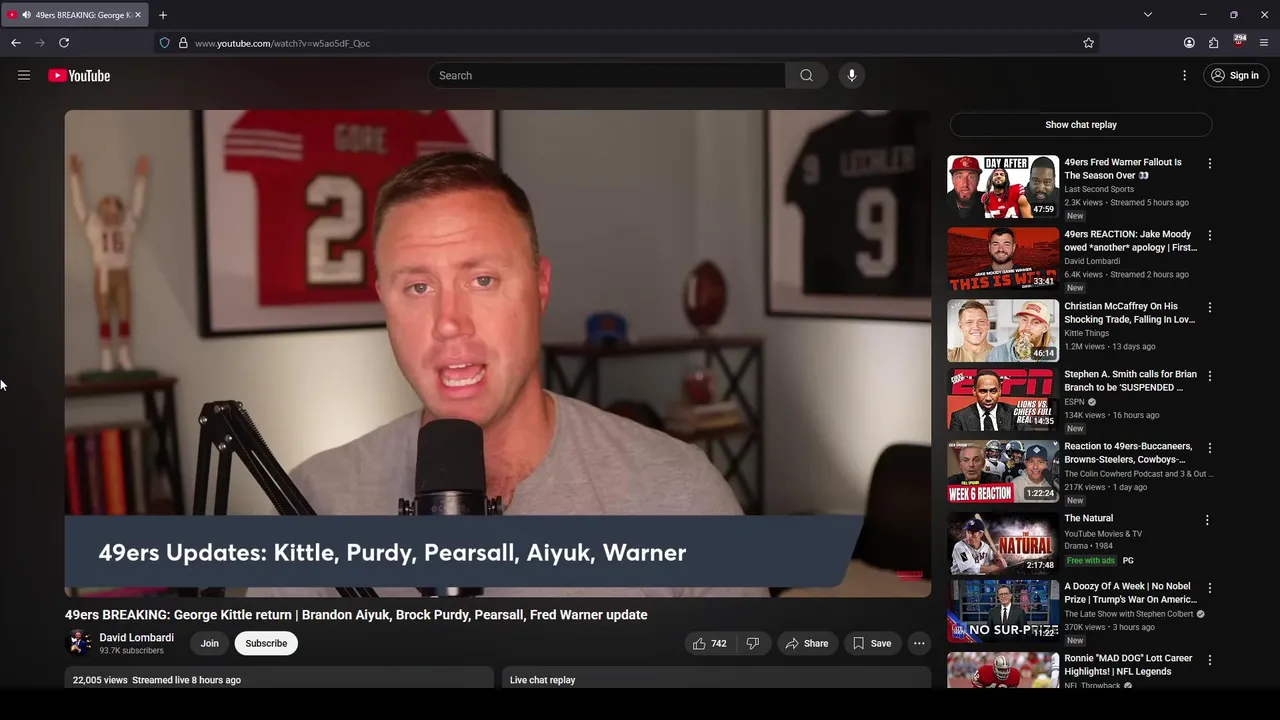Play Stephen A. Smith ESPN thumbnail
Image resolution: width=1280 pixels, height=720 pixels.
tap(1003, 399)
